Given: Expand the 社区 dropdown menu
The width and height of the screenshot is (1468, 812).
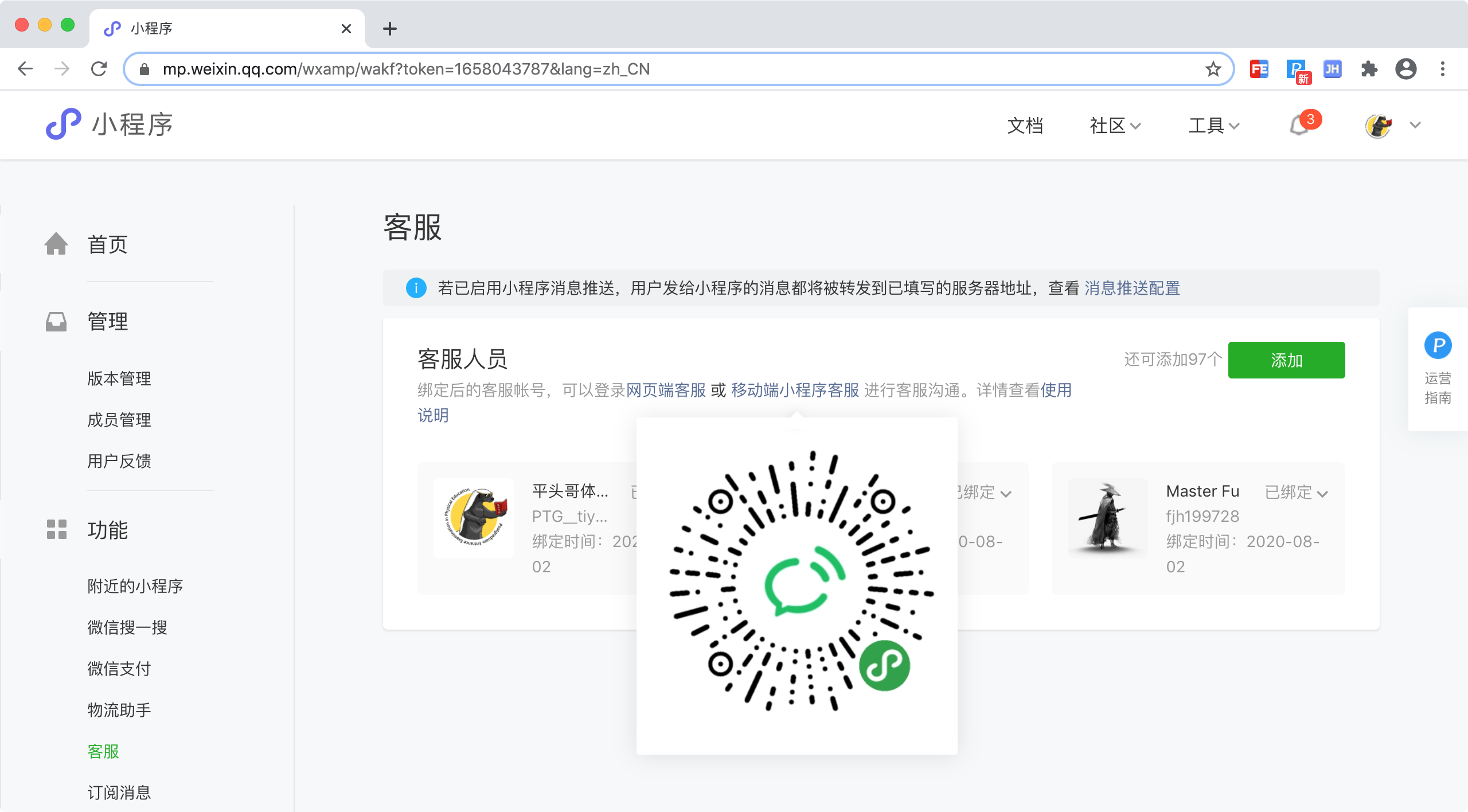Looking at the screenshot, I should [x=1115, y=125].
